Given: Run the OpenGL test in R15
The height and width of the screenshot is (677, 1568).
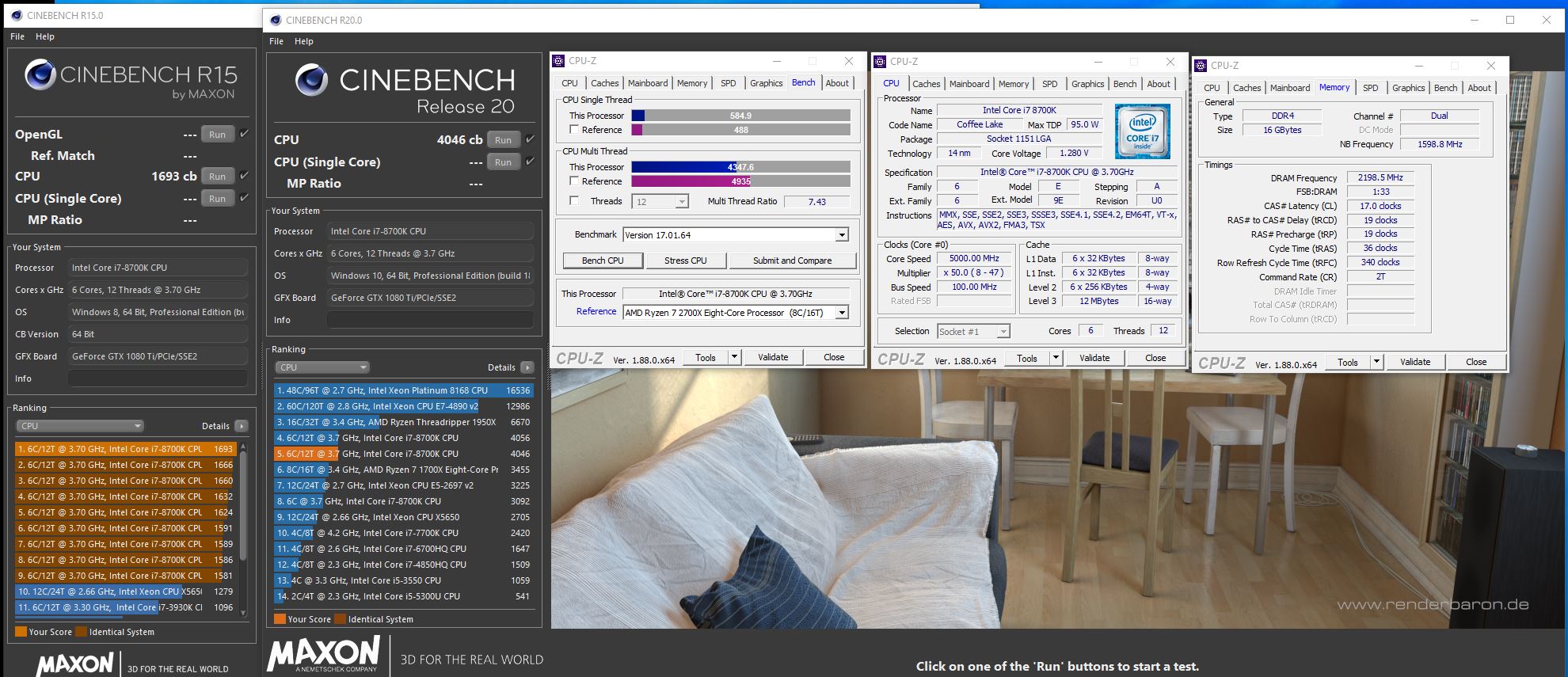Looking at the screenshot, I should pos(217,135).
